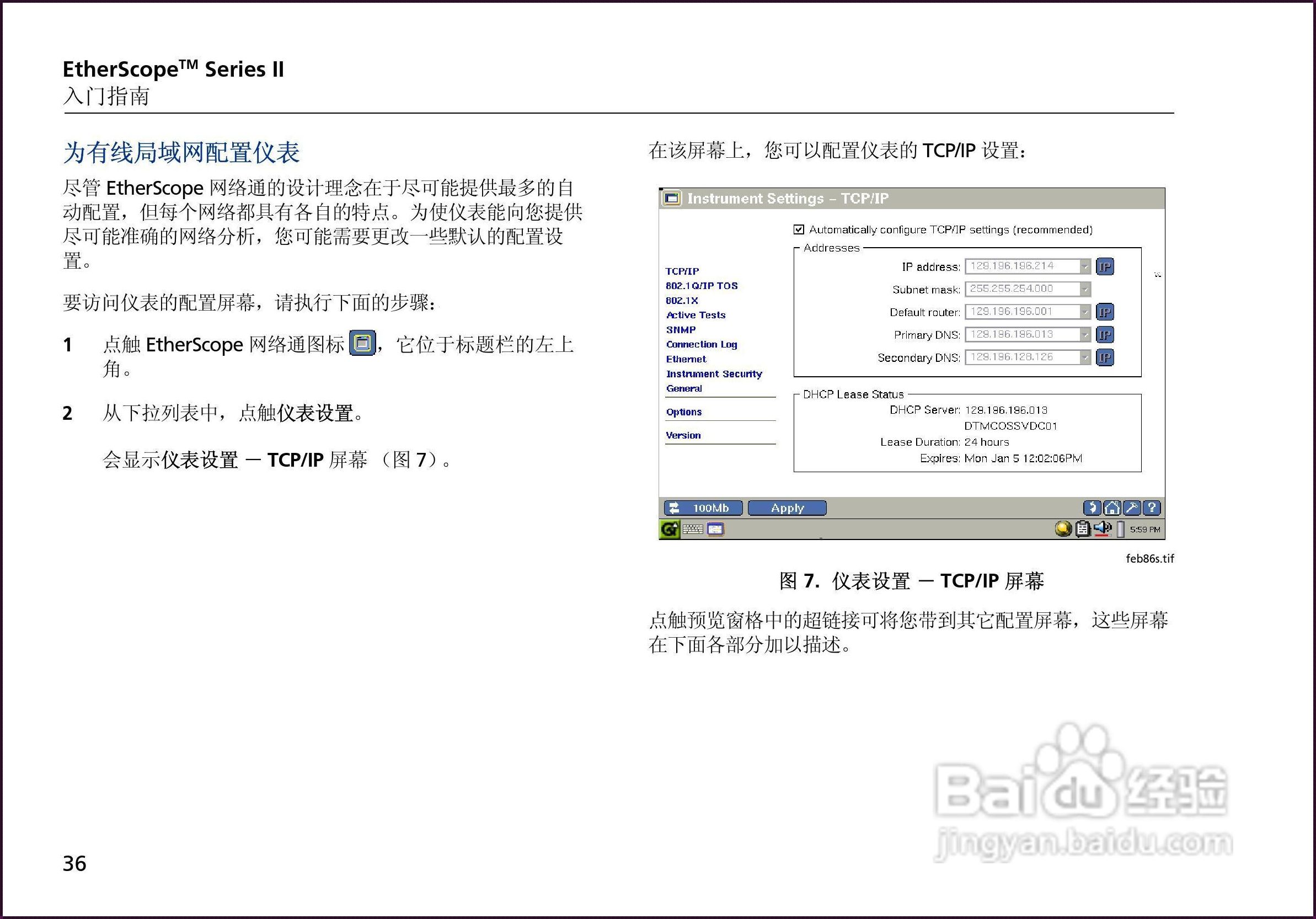Open the General settings link
The height and width of the screenshot is (919, 1316).
[684, 389]
